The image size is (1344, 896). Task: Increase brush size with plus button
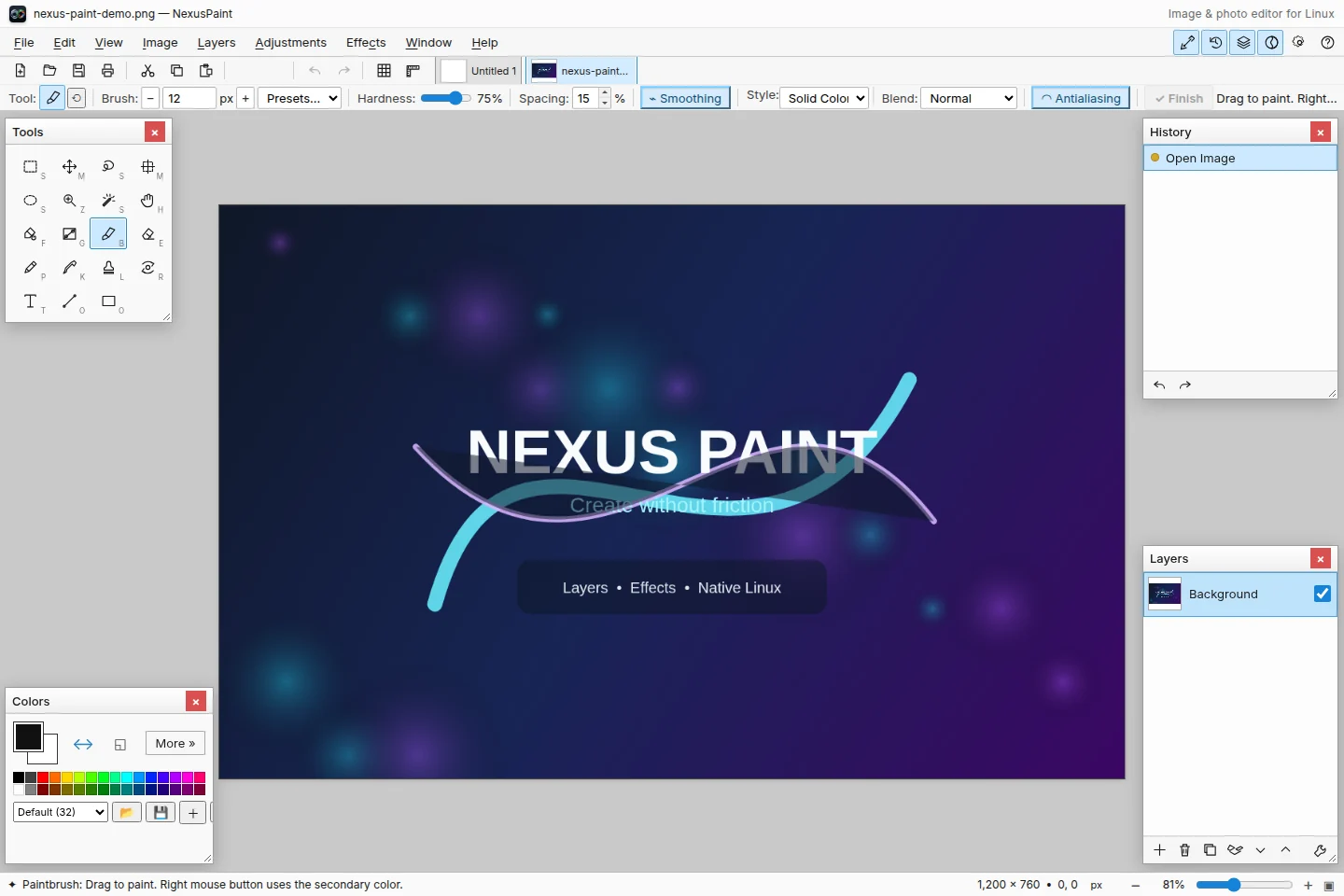pyautogui.click(x=245, y=98)
